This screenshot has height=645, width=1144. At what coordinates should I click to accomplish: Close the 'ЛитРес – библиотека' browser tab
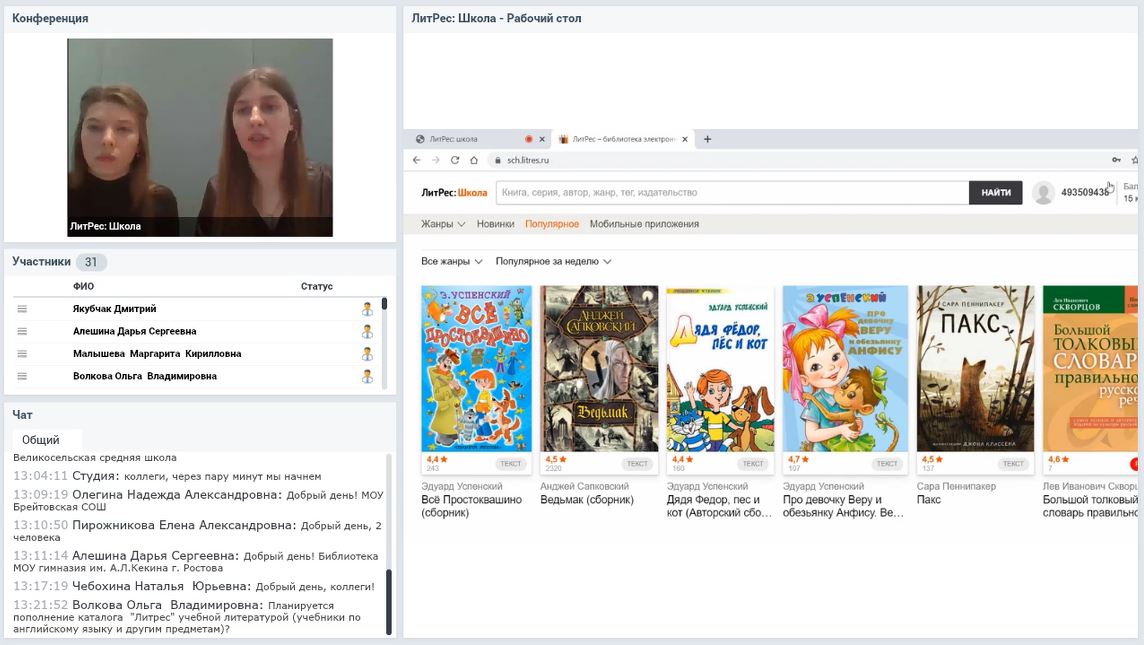pos(684,139)
